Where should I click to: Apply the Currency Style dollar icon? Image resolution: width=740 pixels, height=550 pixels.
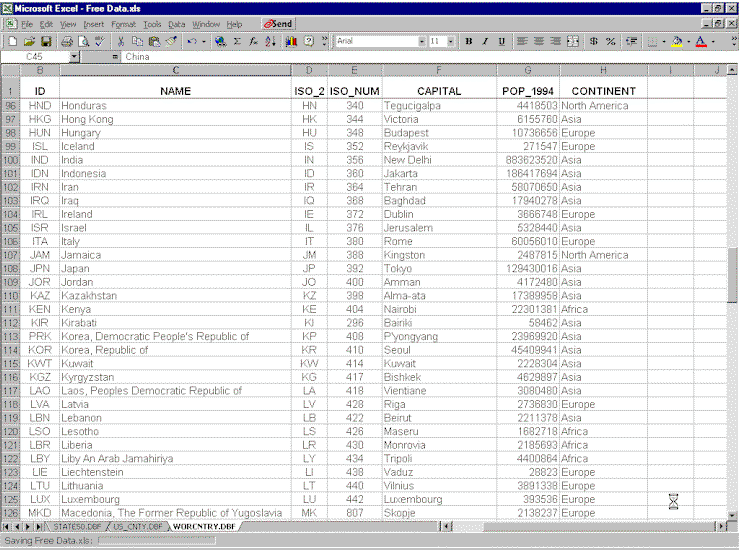594,42
